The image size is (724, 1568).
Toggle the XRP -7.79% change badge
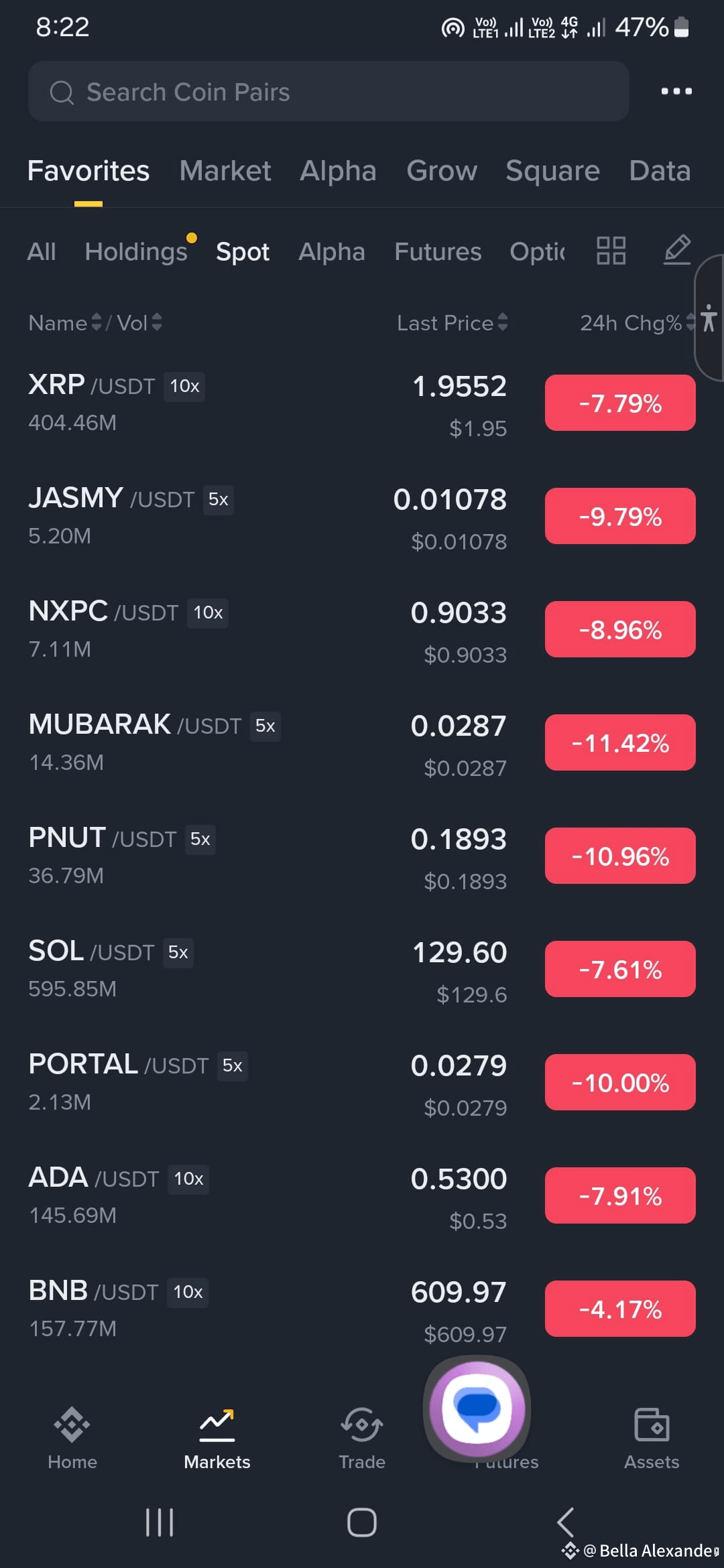[620, 403]
